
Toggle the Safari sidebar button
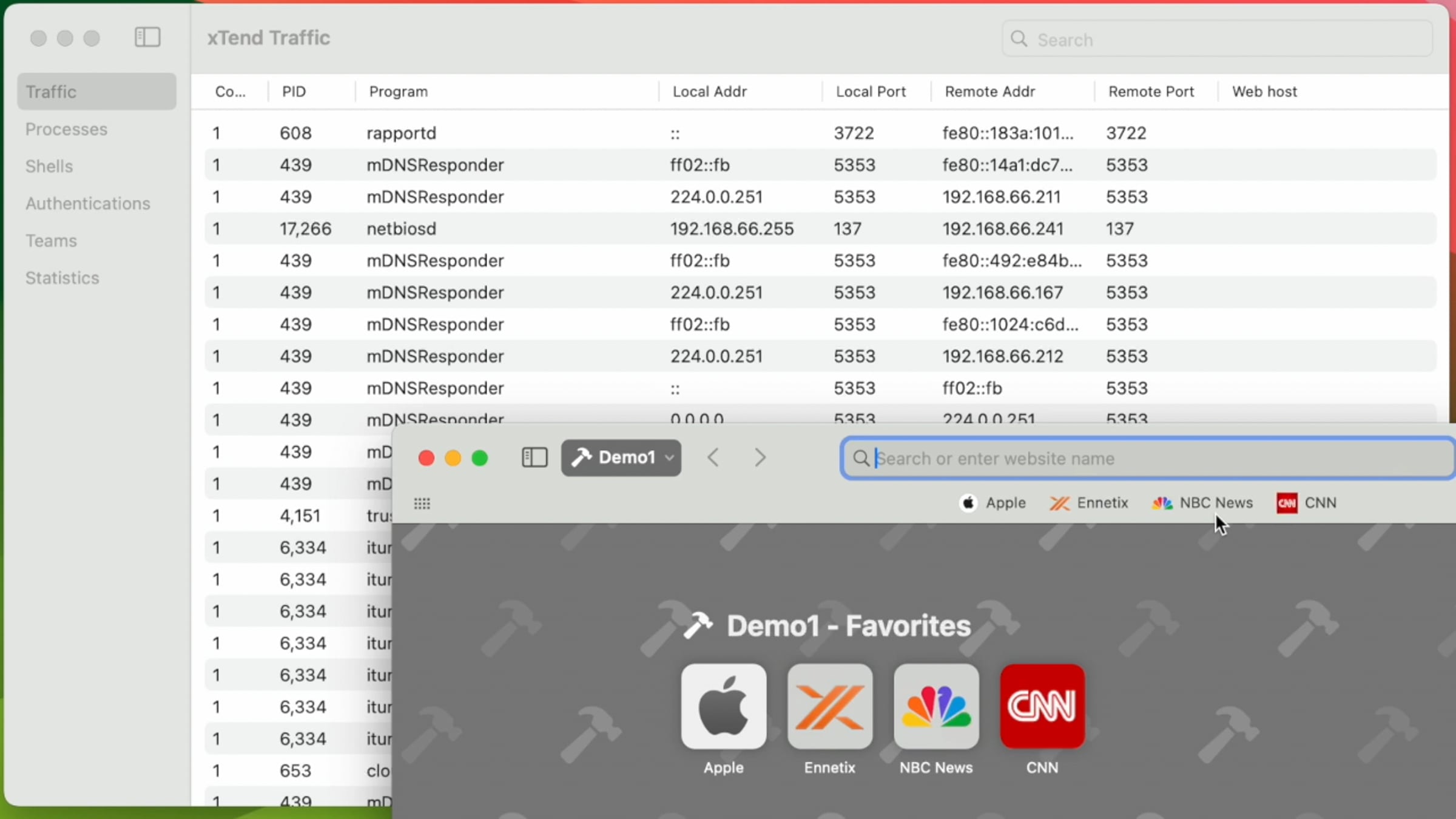534,457
